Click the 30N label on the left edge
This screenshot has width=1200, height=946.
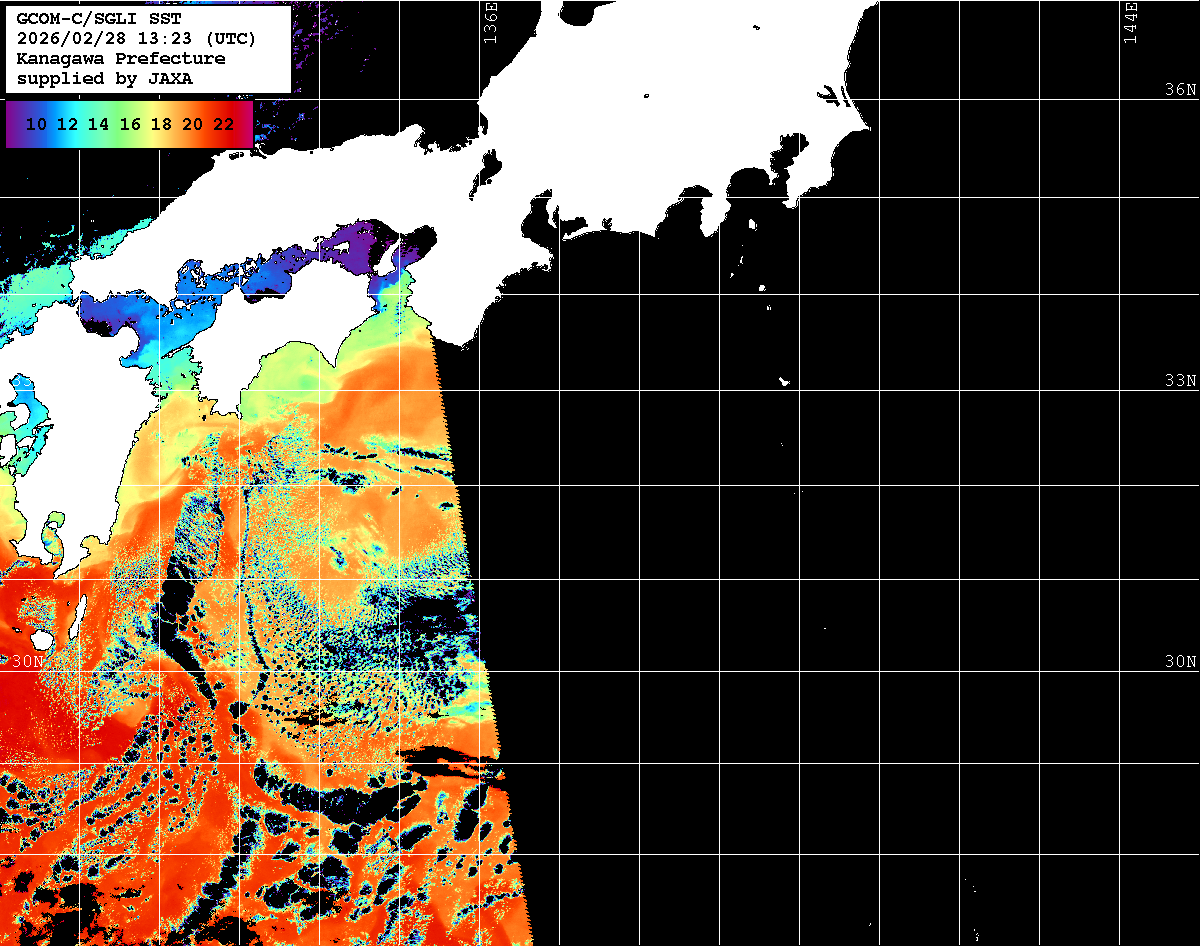[28, 662]
